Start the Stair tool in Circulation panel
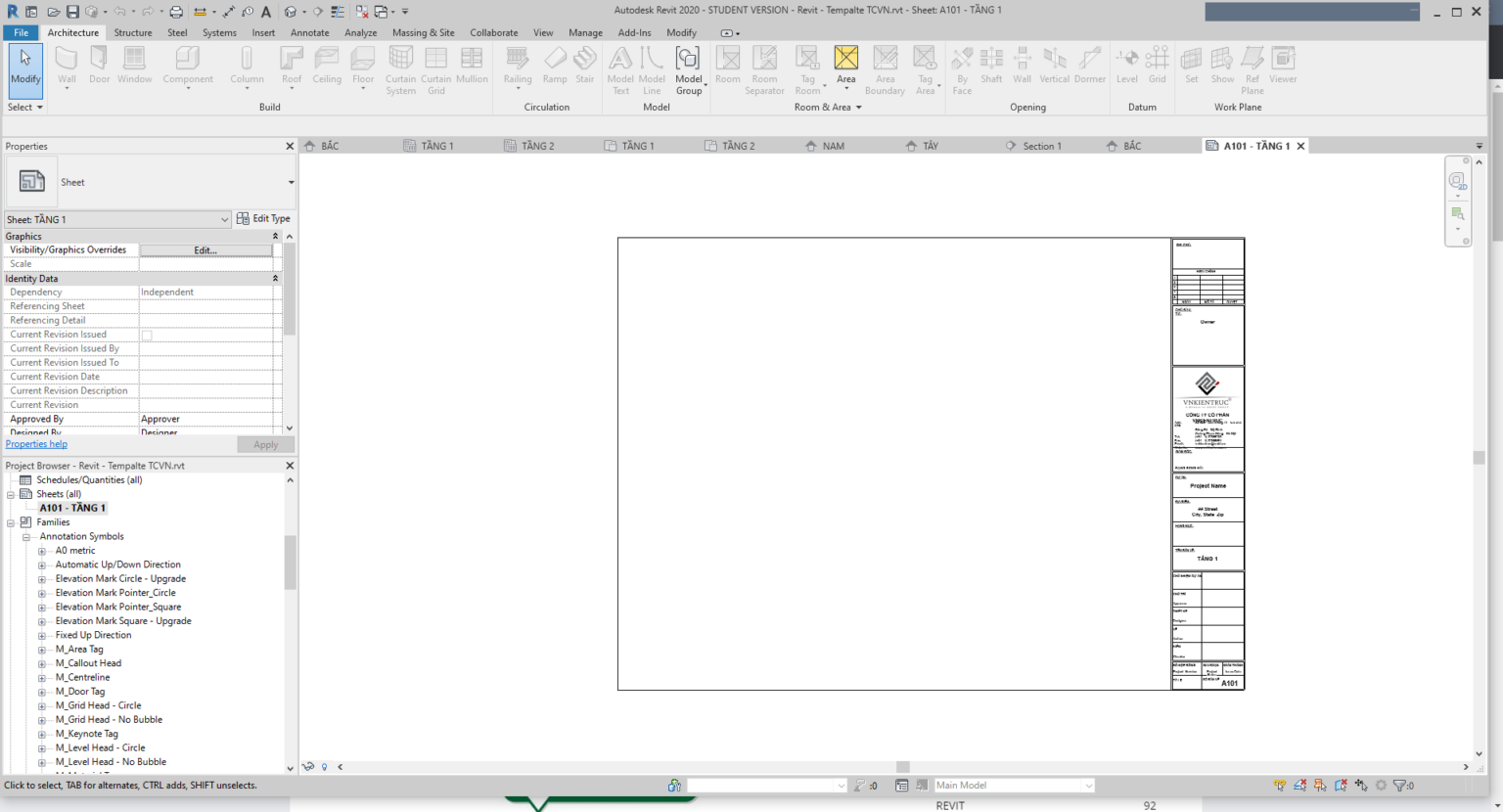 pos(584,66)
